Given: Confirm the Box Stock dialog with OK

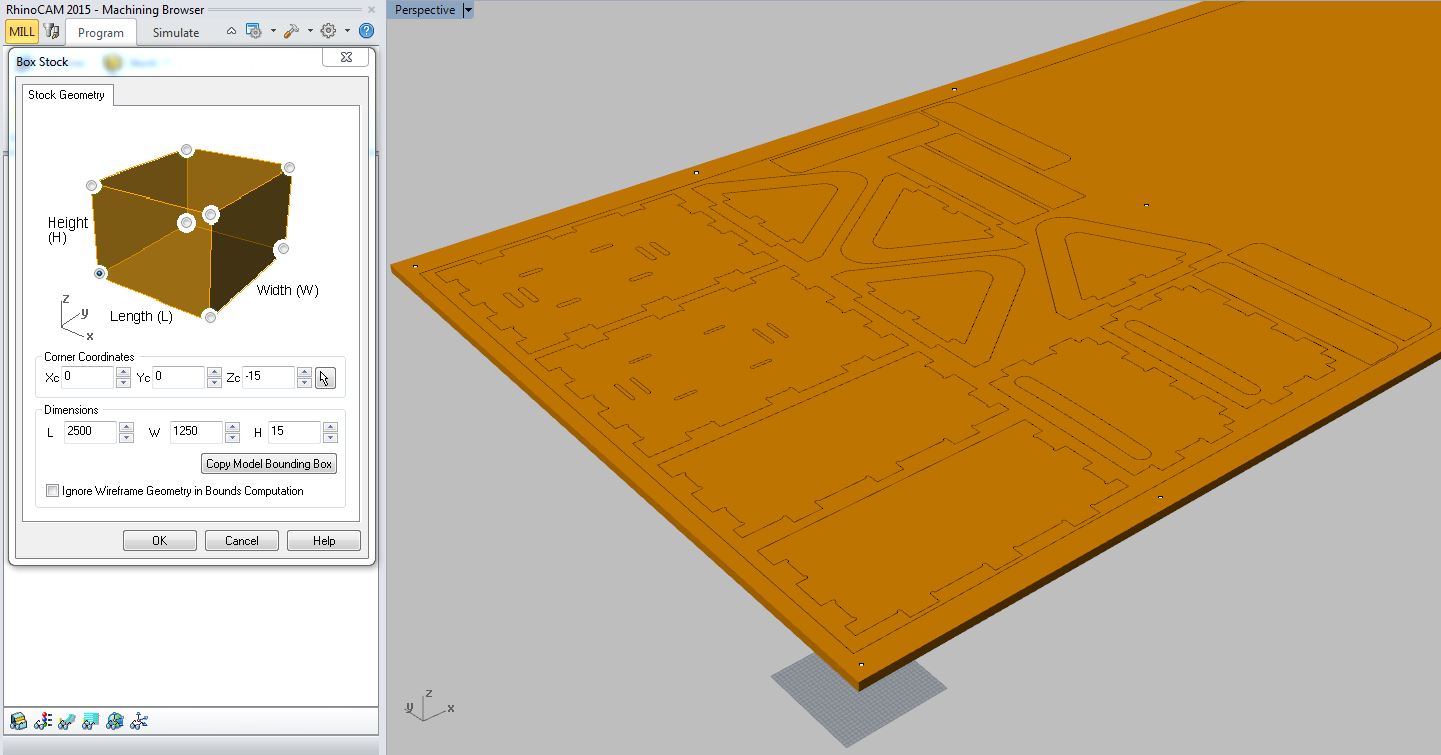Looking at the screenshot, I should [160, 541].
